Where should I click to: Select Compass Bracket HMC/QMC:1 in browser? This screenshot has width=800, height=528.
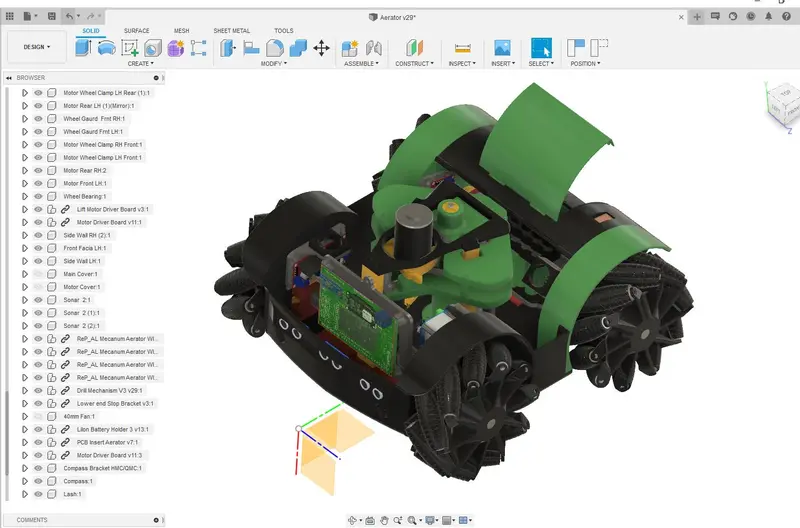[x=103, y=468]
